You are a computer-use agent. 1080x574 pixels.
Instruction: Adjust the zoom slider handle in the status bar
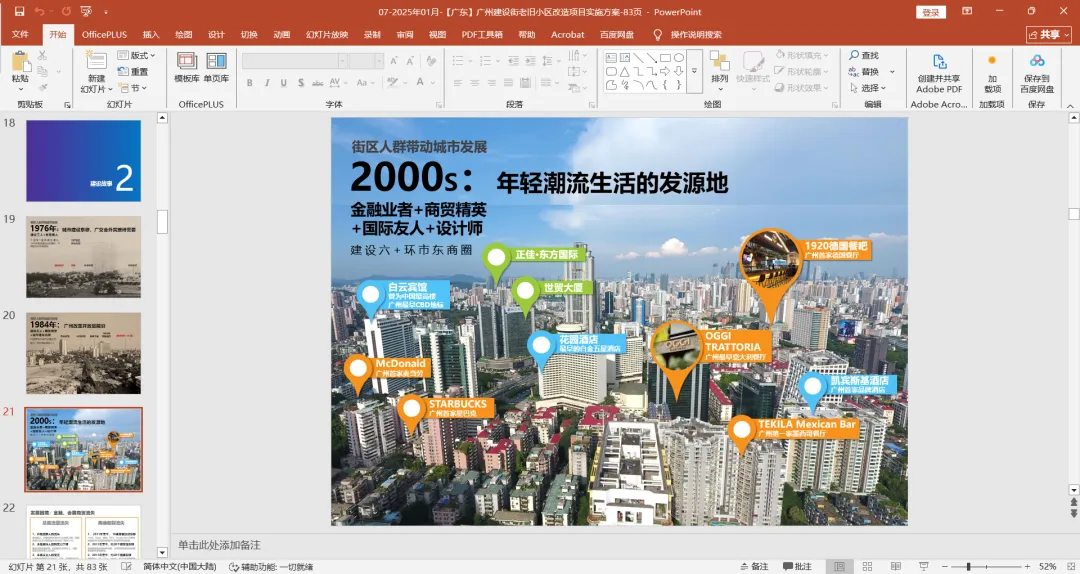pos(968,566)
